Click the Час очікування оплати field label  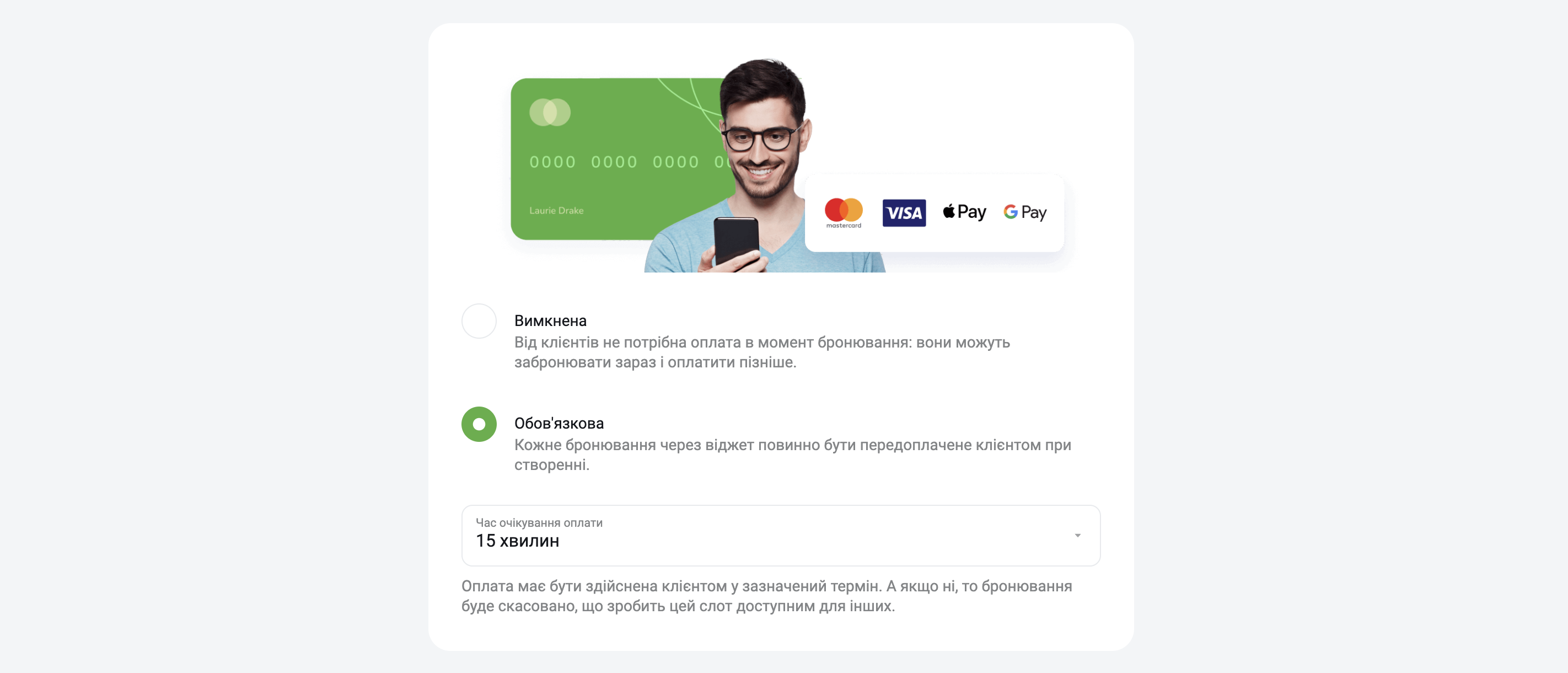point(539,522)
